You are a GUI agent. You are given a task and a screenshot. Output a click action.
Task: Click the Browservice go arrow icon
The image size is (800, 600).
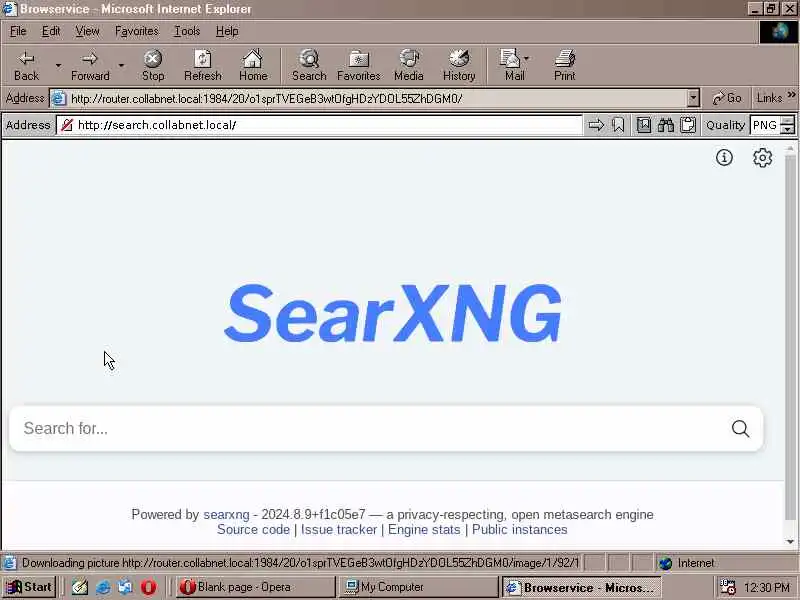(596, 125)
